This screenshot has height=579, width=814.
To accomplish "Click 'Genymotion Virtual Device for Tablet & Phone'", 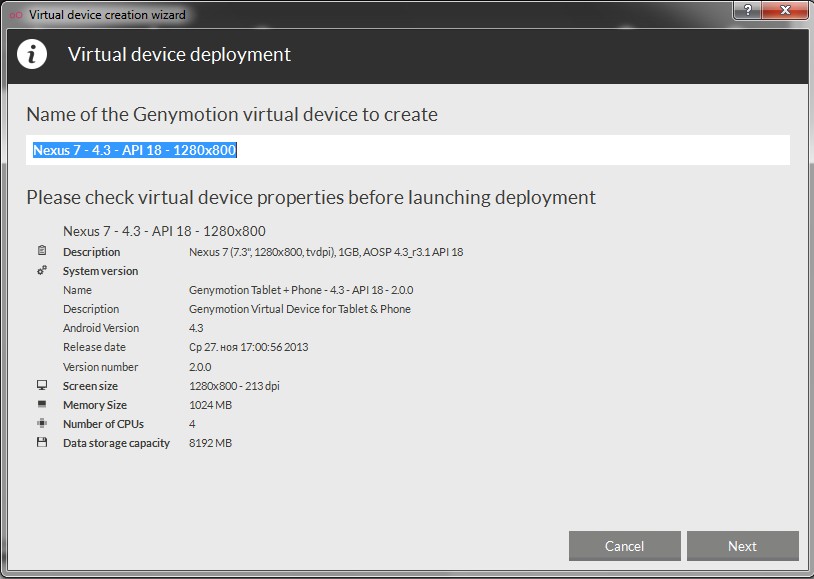I will click(x=300, y=309).
